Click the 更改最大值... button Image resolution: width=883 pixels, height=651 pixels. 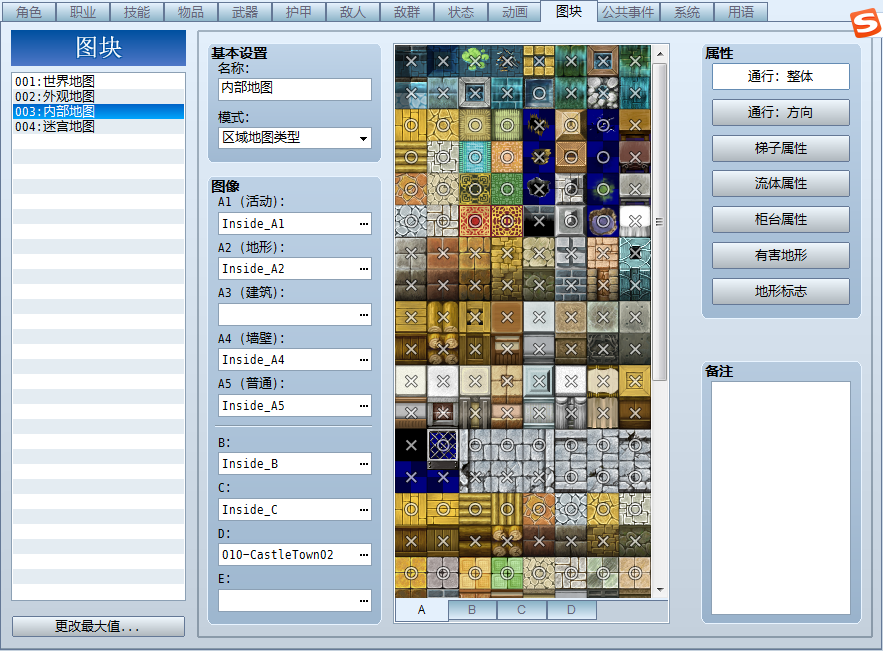(x=98, y=626)
